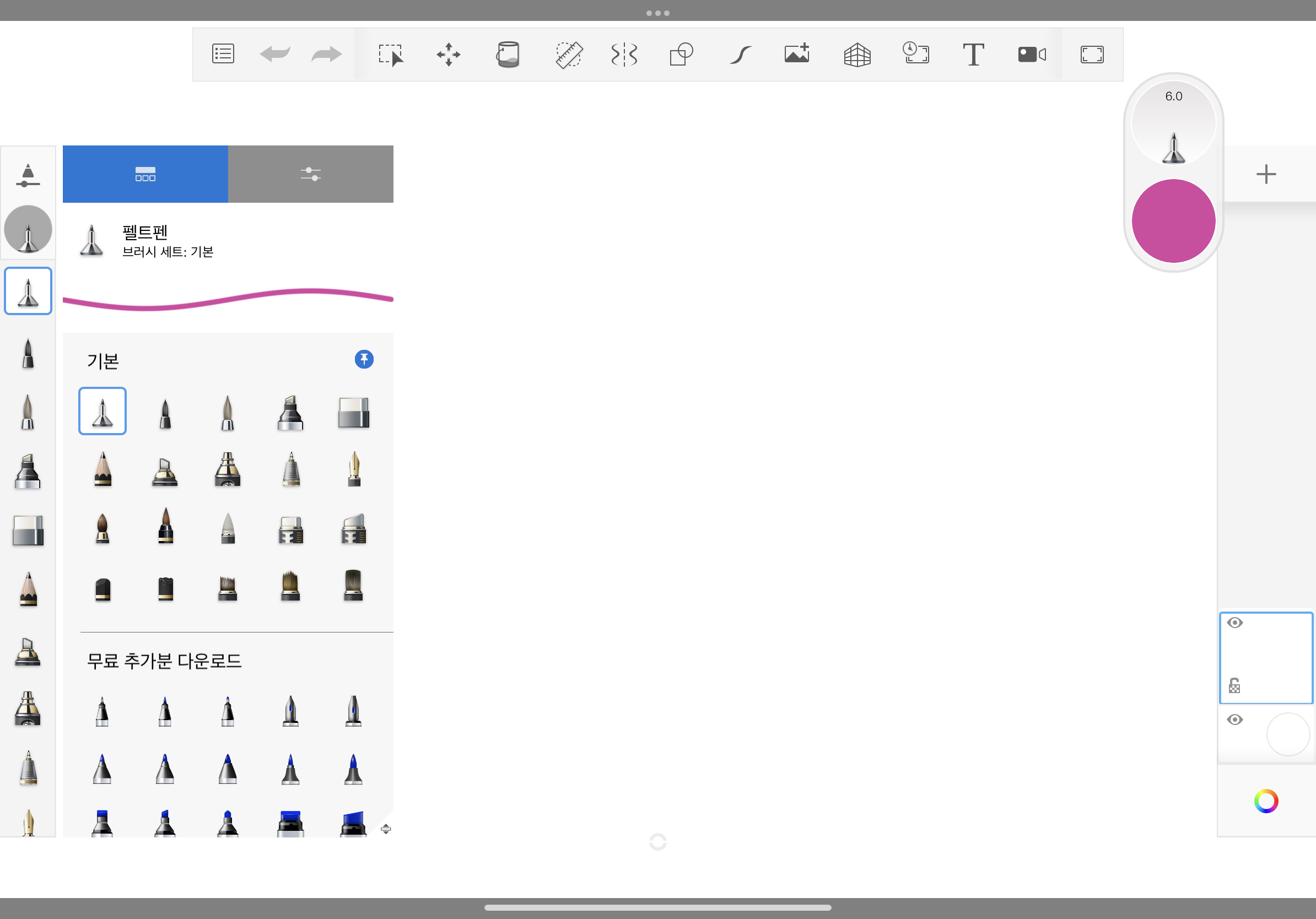Toggle visibility of the selected top layer

[x=1234, y=623]
